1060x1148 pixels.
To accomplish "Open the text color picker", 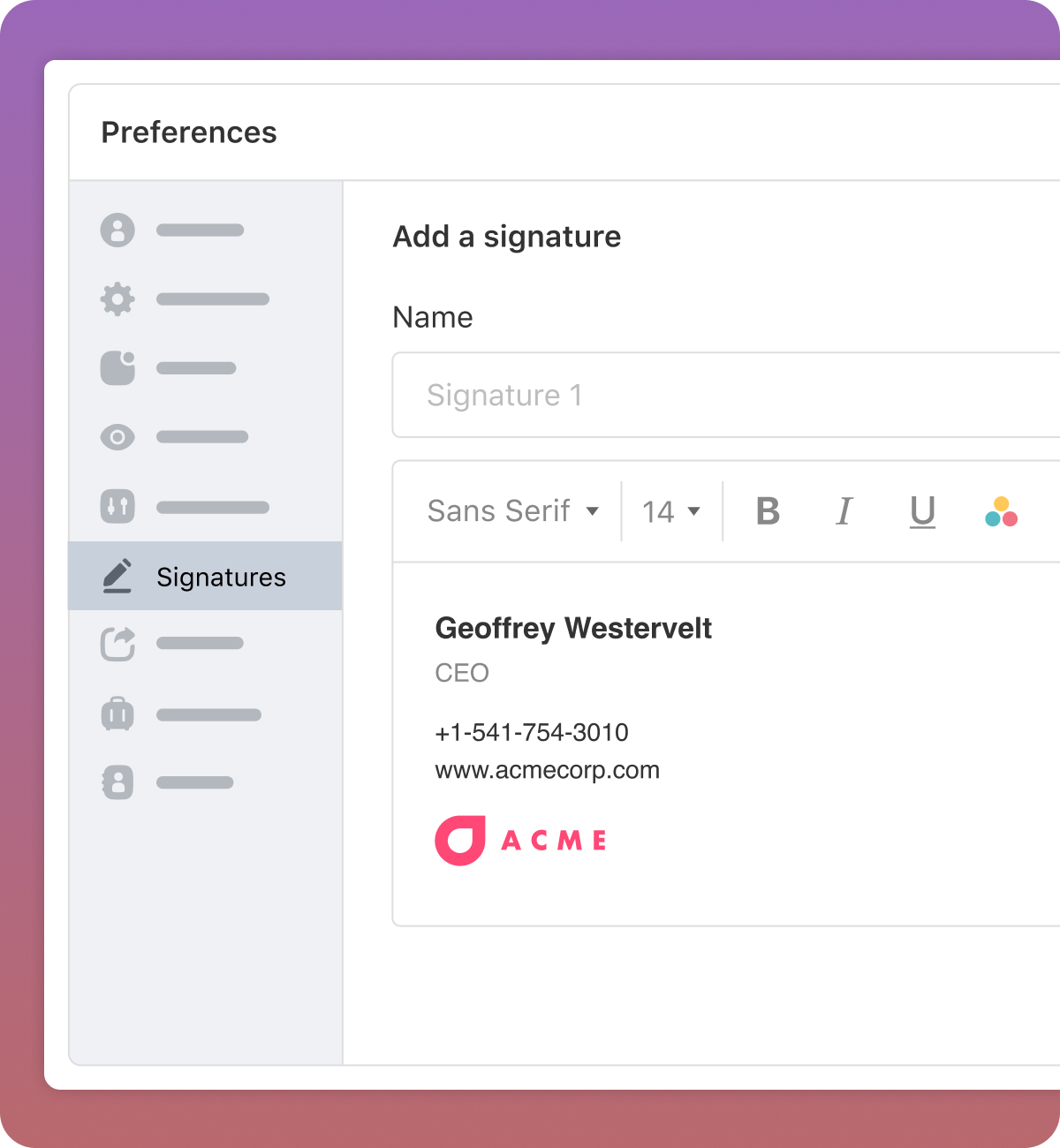I will pos(1001,511).
